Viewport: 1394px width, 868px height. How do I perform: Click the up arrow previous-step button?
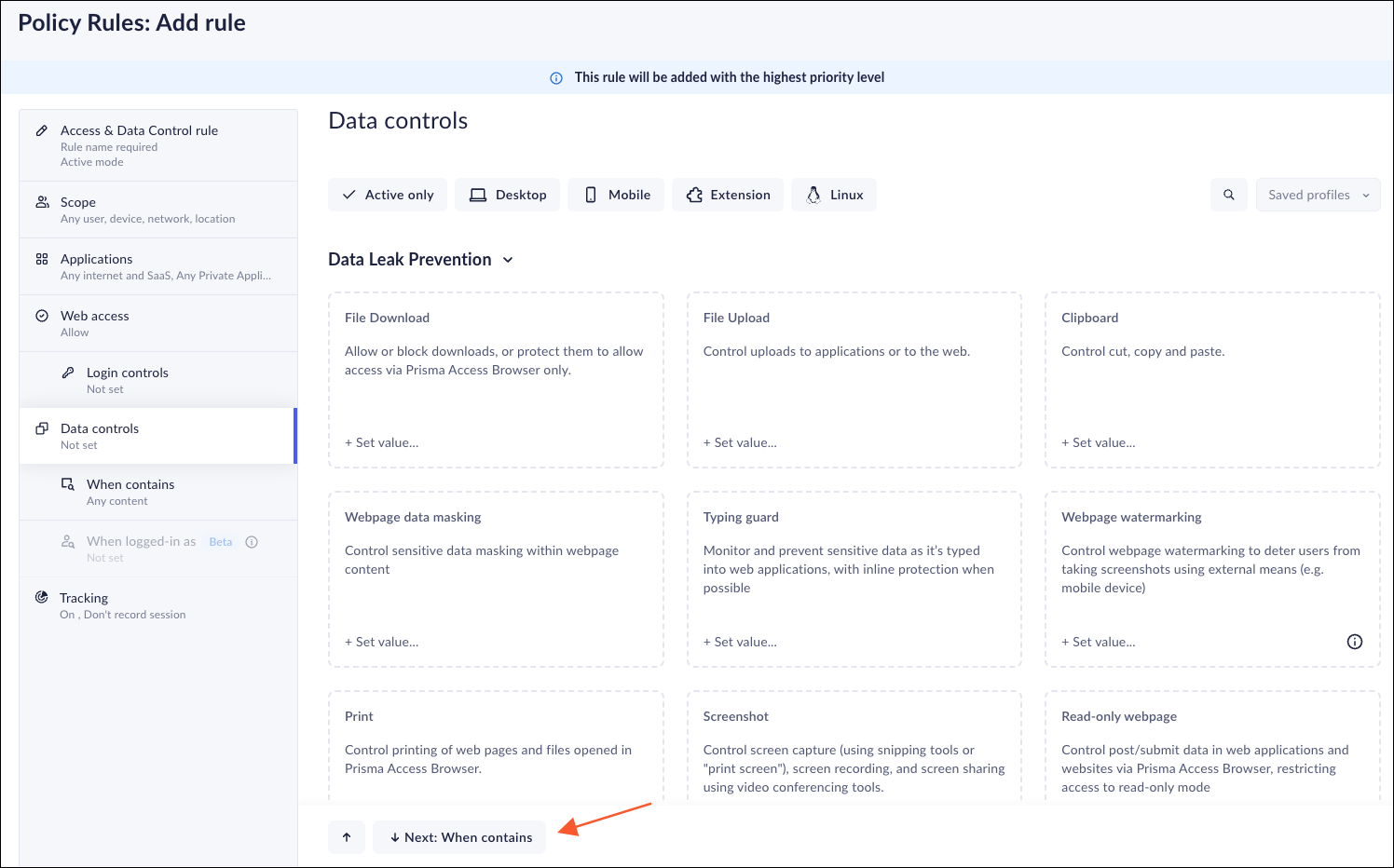(x=347, y=837)
